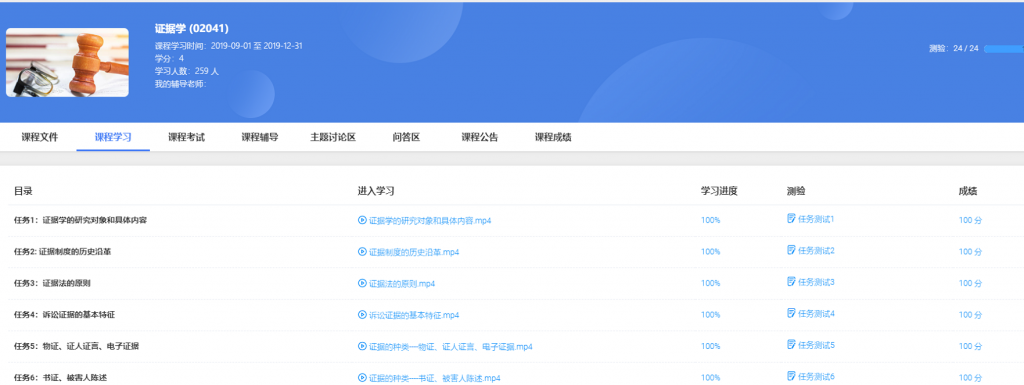
Task: Click the 成绩 column header
Action: coord(968,191)
